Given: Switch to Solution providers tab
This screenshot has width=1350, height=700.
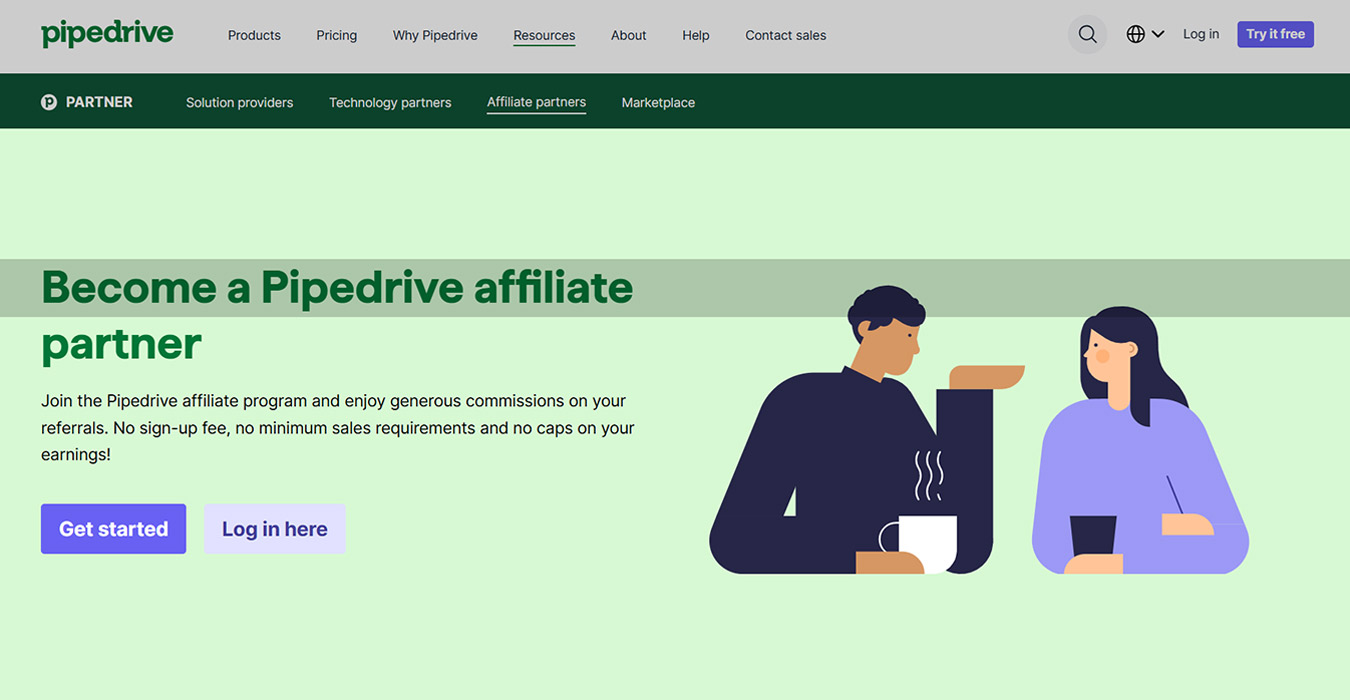Looking at the screenshot, I should [239, 102].
